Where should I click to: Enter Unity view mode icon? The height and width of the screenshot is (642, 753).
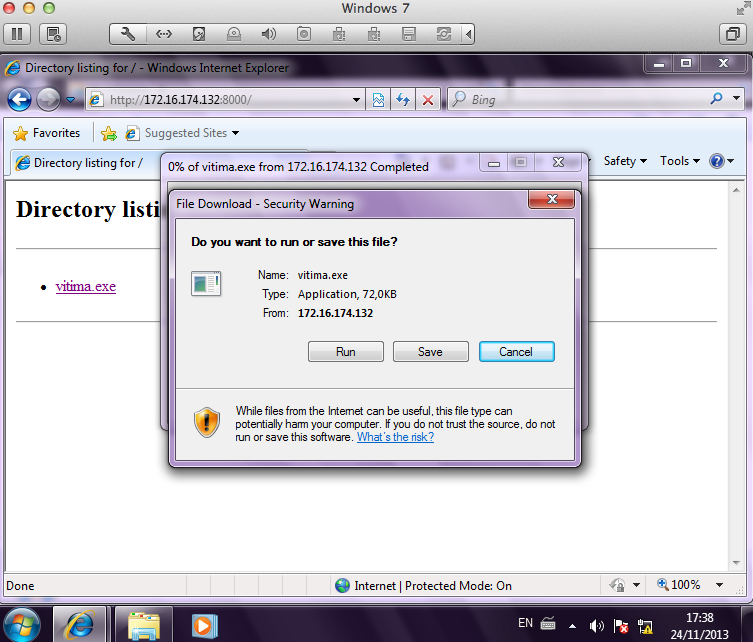tap(733, 34)
